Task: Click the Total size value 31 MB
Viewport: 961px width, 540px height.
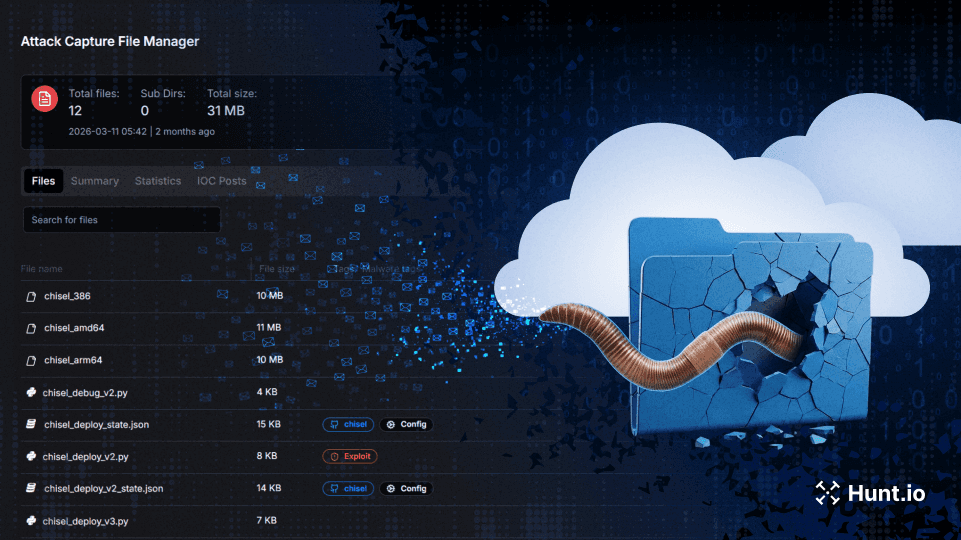Action: coord(226,111)
